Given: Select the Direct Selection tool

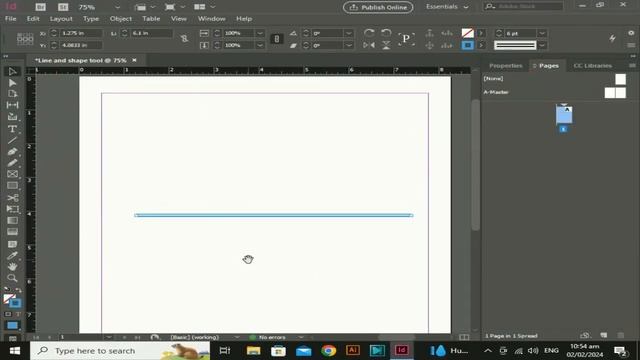Looking at the screenshot, I should [x=12, y=83].
